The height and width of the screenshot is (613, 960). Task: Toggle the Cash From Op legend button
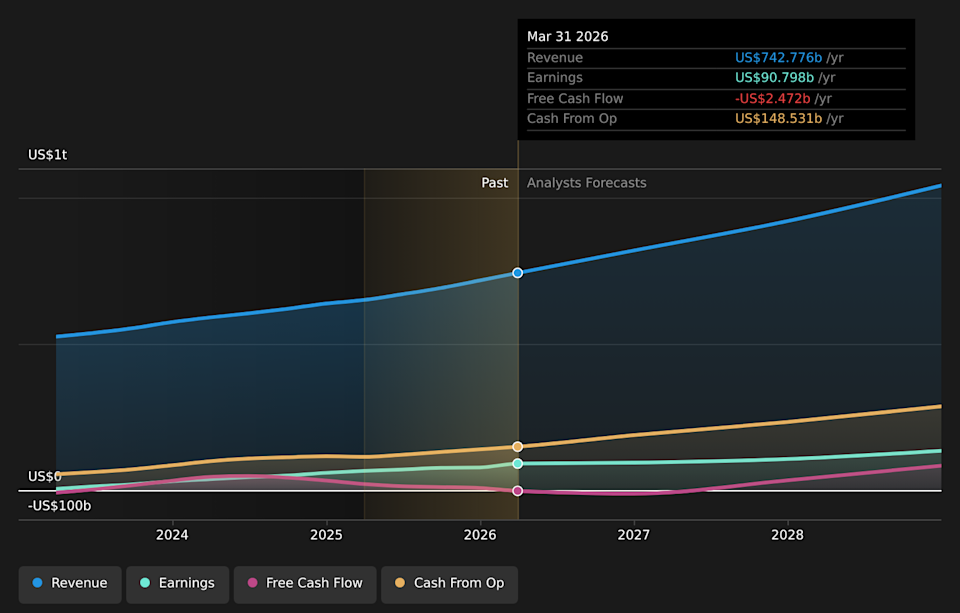(x=449, y=584)
